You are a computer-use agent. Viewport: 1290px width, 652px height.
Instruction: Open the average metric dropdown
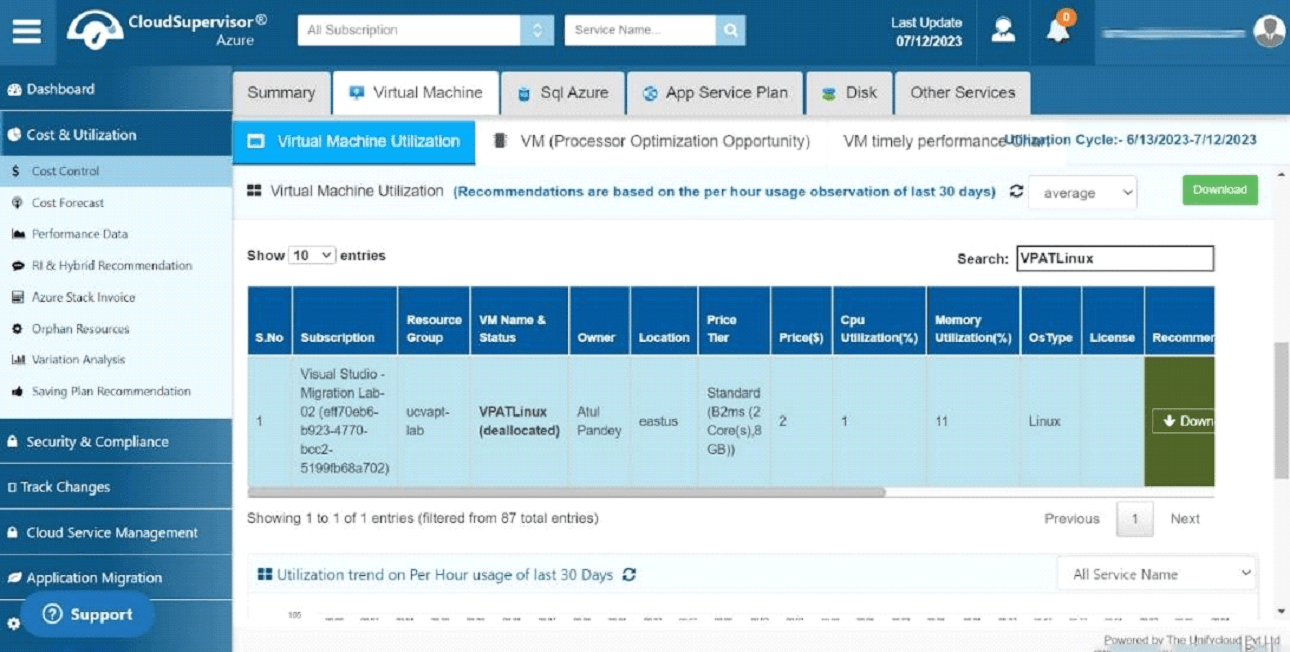click(1083, 193)
